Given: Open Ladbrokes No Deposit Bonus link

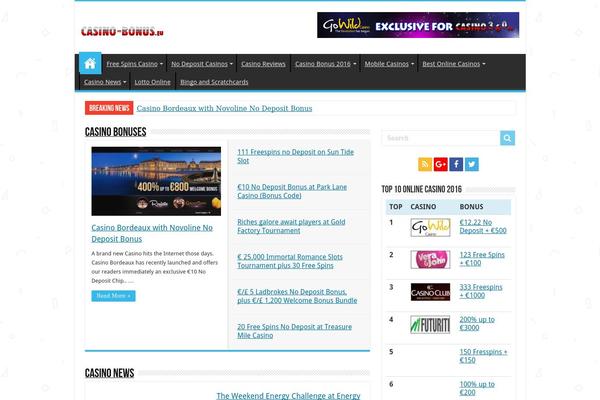Looking at the screenshot, I should 297,296.
